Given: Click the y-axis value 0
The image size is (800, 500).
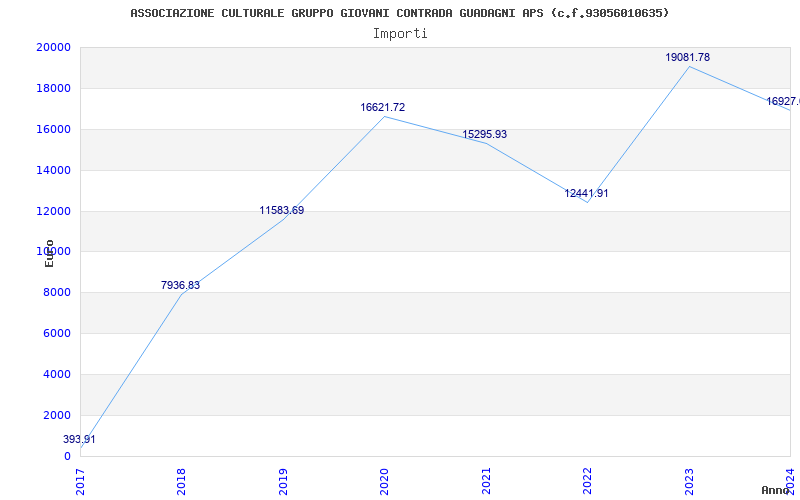Looking at the screenshot, I should [67, 456].
